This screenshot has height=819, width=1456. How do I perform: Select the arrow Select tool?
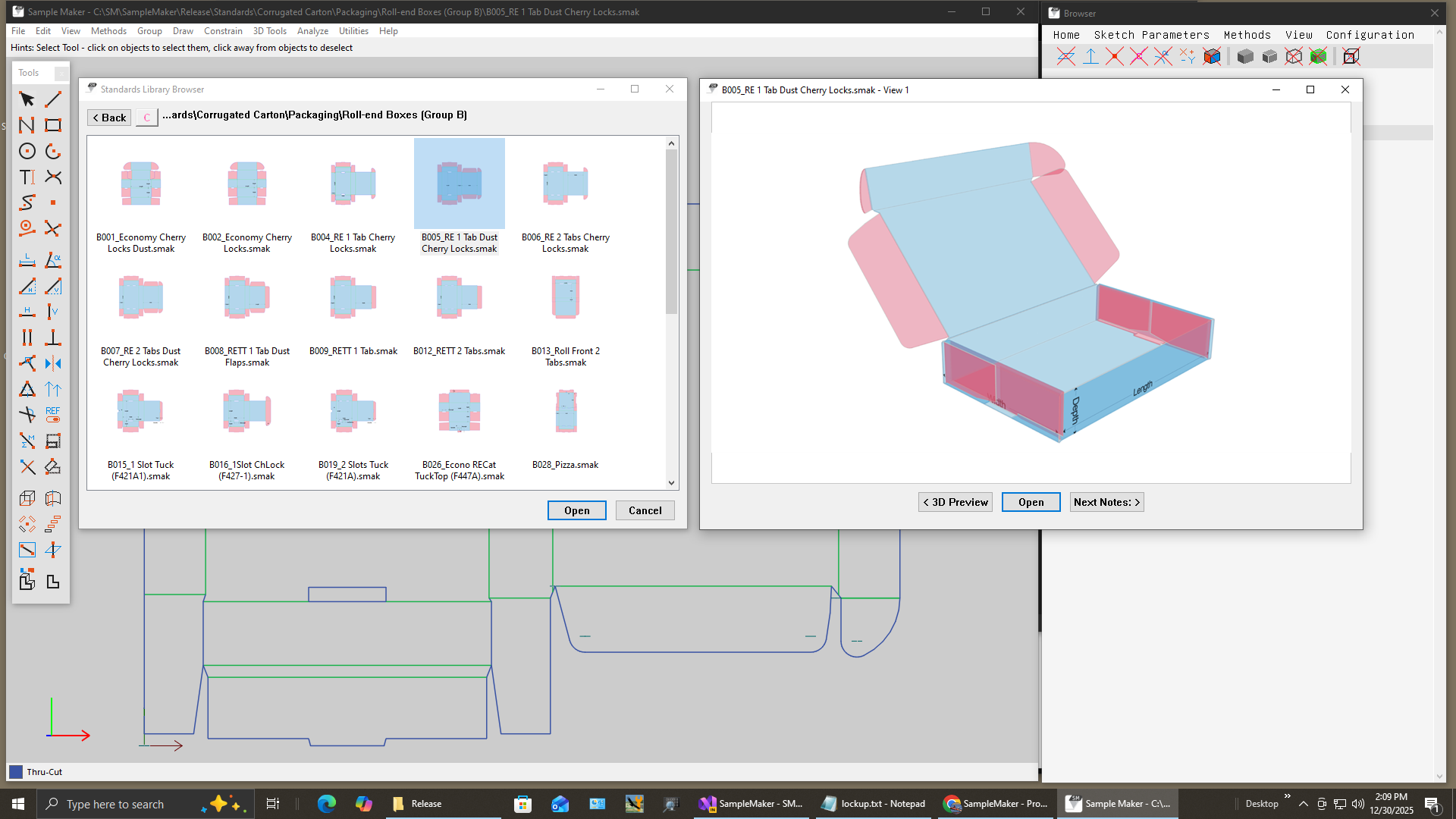tap(27, 99)
